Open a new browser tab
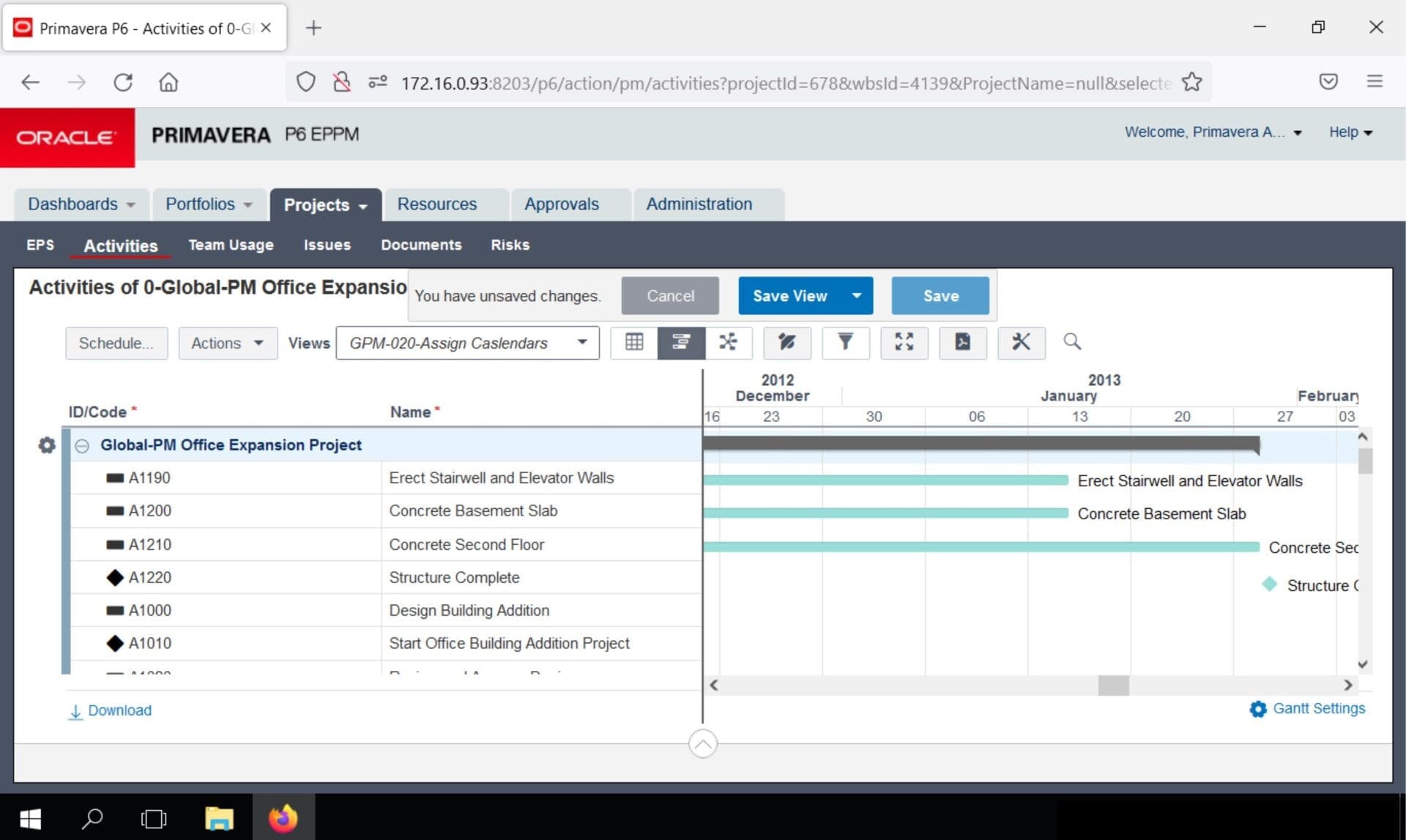Viewport: 1406px width, 840px height. click(x=313, y=28)
